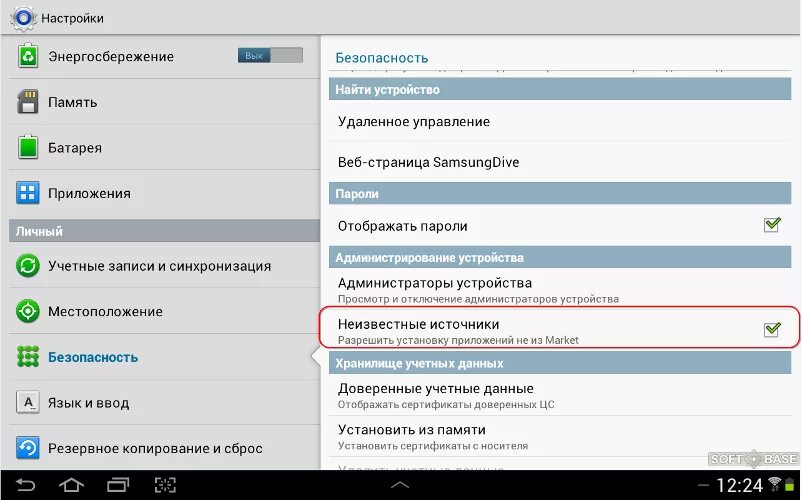The width and height of the screenshot is (802, 500).
Task: Tap Установить из памяти option
Action: coord(560,436)
